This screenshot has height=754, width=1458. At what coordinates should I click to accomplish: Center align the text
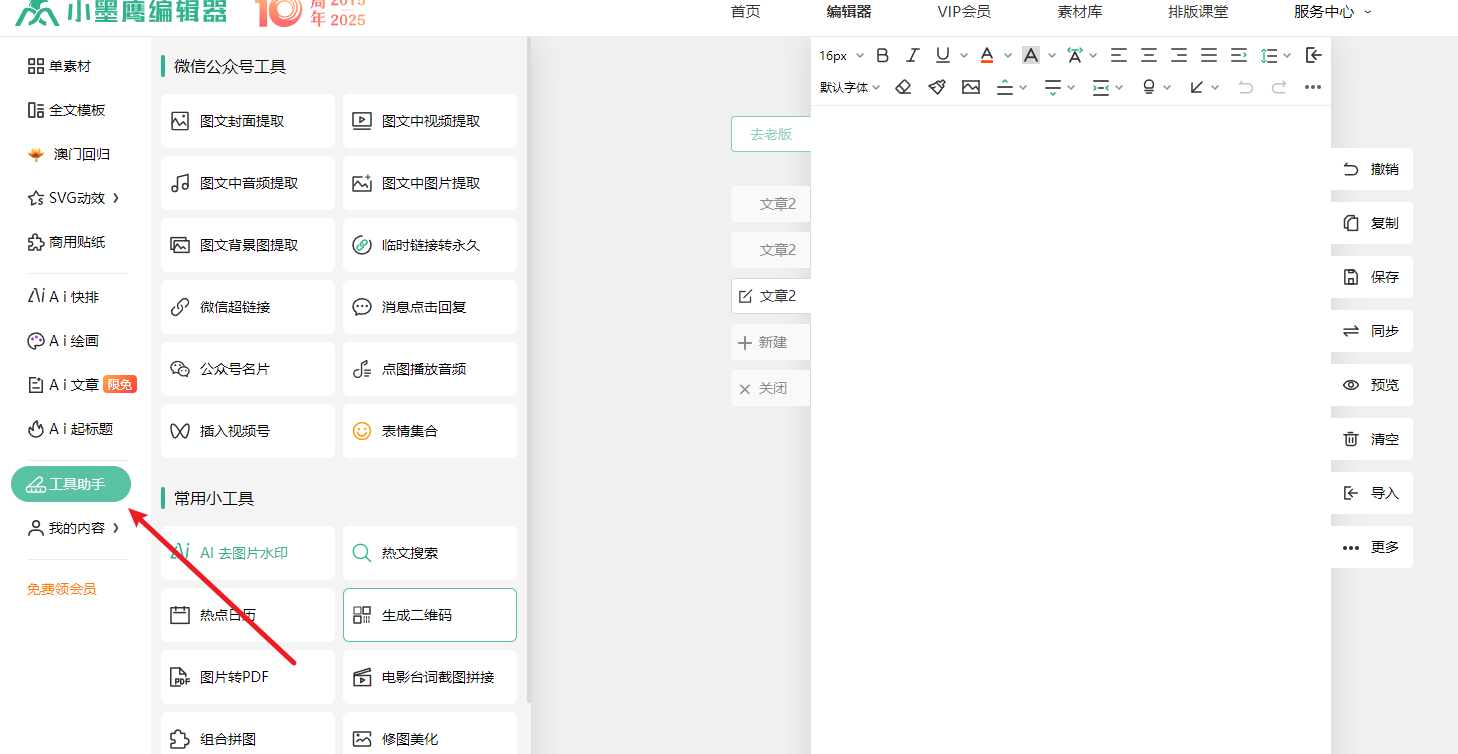[1149, 55]
